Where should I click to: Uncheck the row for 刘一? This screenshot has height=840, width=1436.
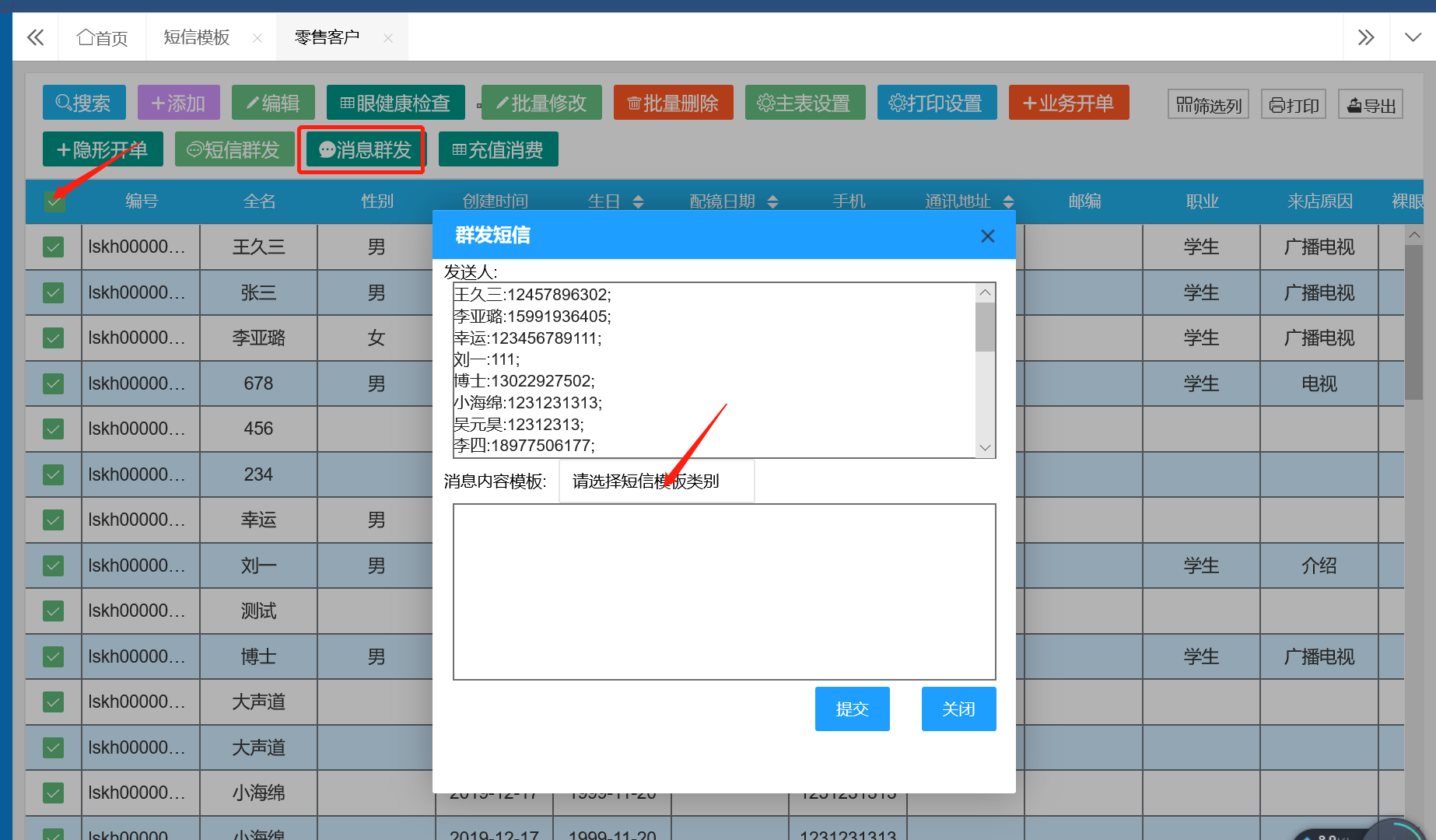54,565
